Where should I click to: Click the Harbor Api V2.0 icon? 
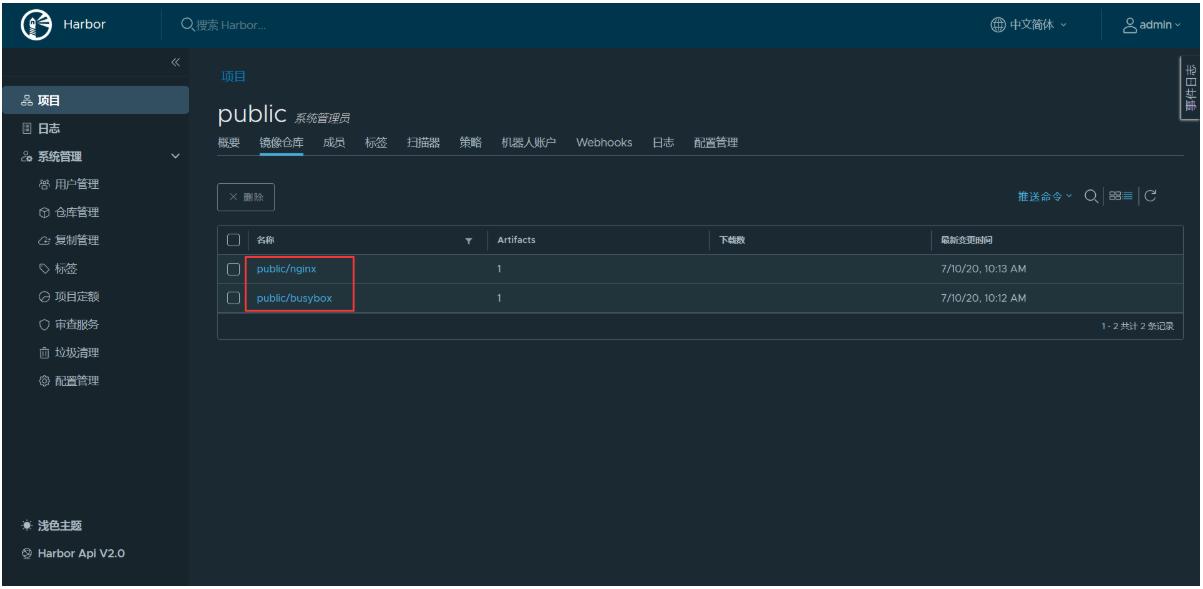(x=27, y=554)
